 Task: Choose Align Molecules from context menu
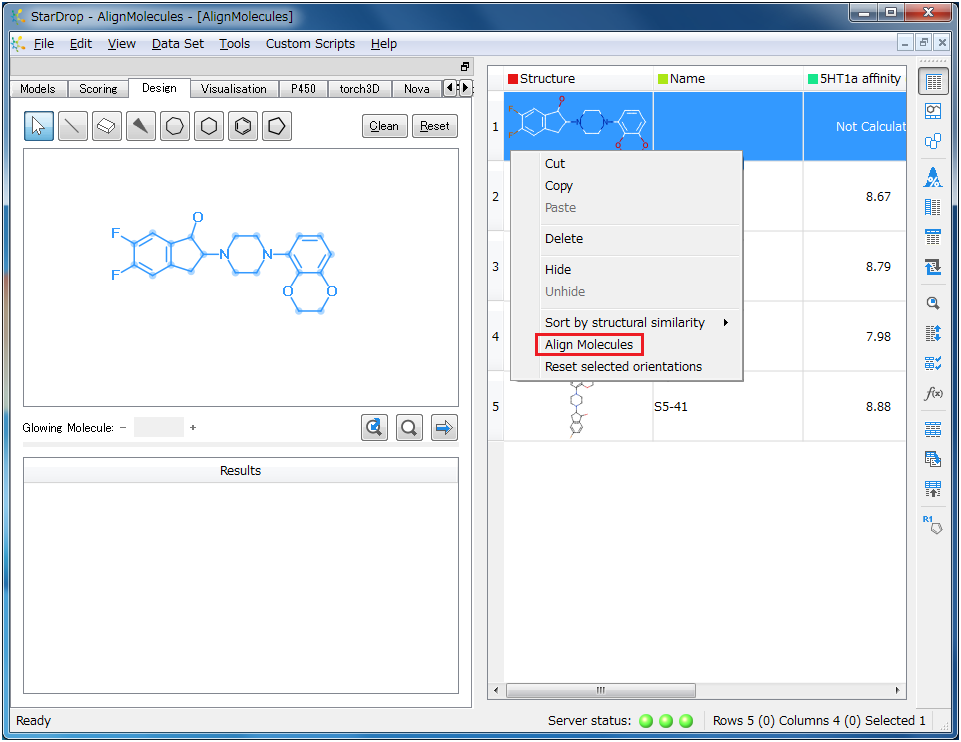(589, 345)
